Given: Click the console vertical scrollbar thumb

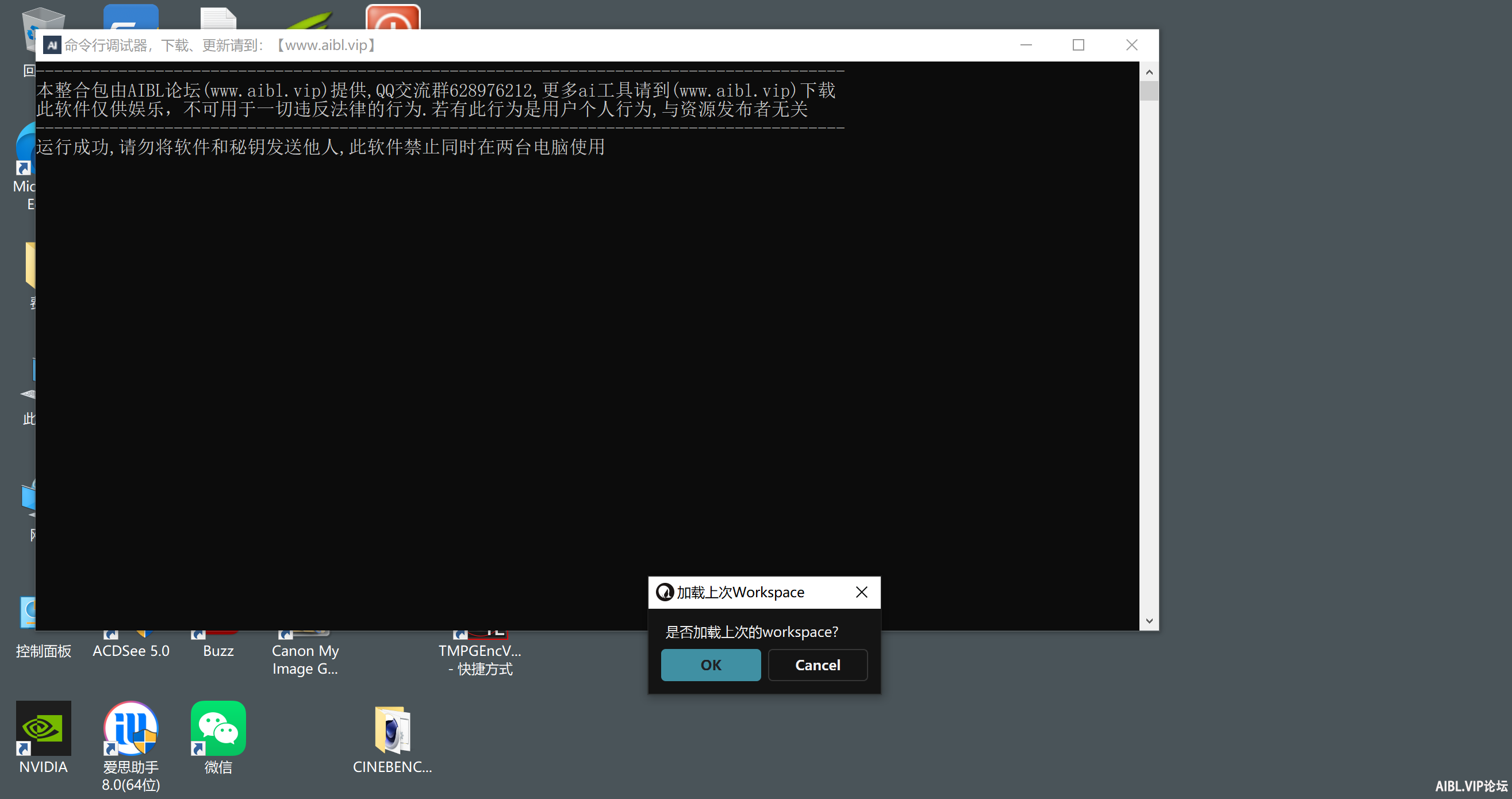Looking at the screenshot, I should tap(1149, 91).
